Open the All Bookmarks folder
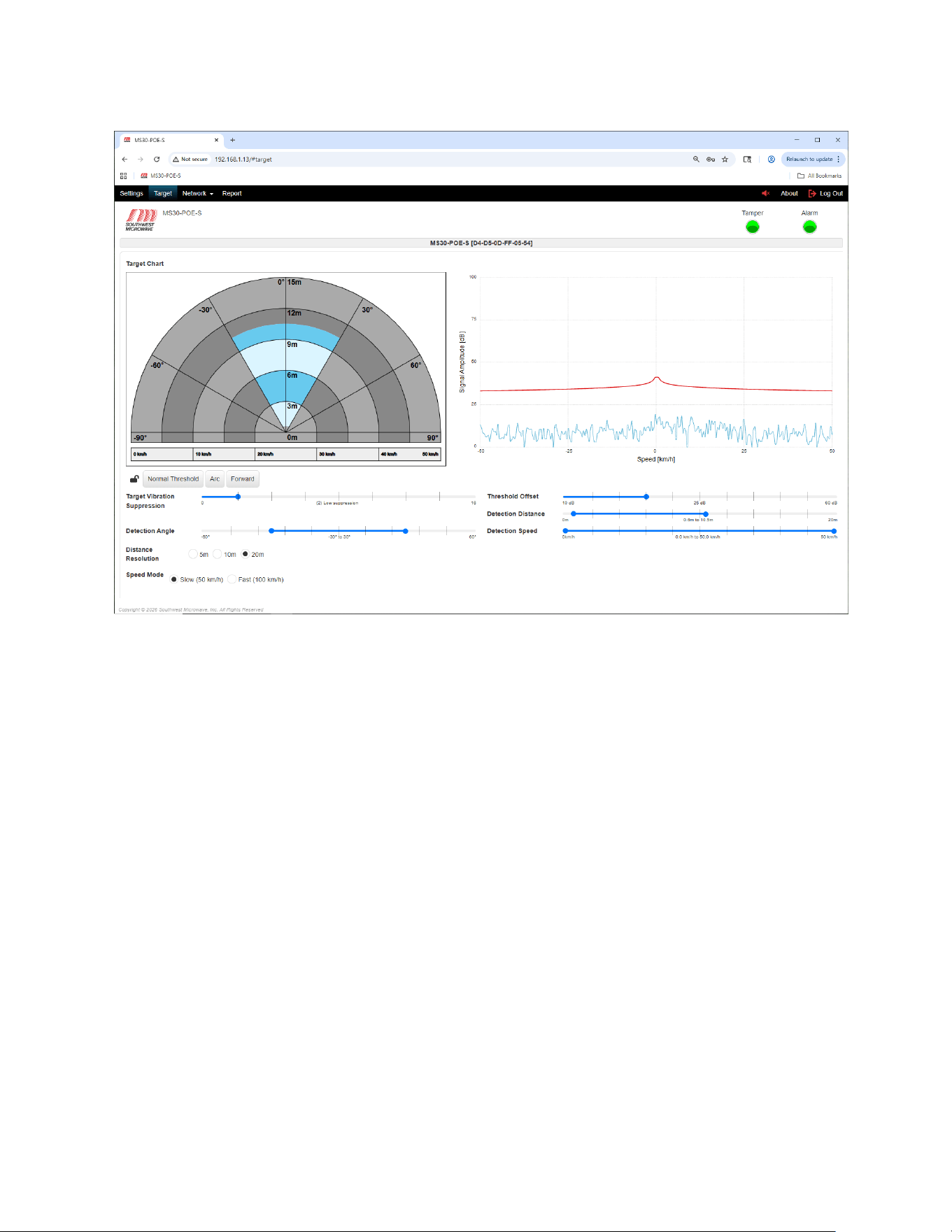 pos(820,176)
